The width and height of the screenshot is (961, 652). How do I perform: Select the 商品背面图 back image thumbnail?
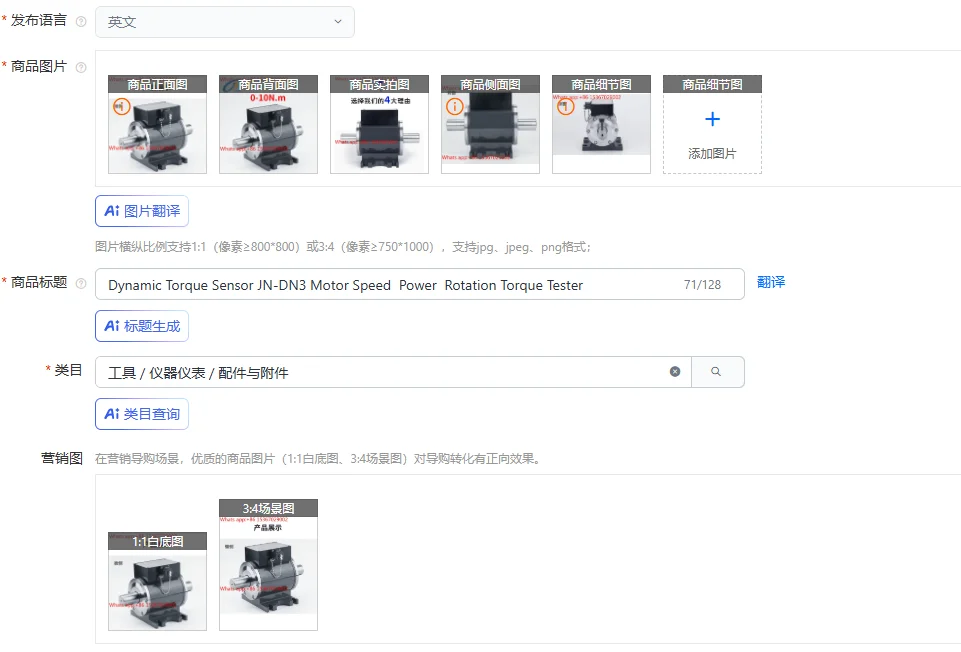click(268, 122)
